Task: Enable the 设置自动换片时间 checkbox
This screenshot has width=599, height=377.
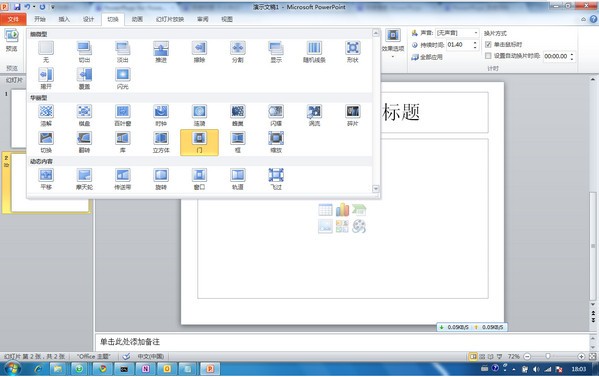Action: [x=488, y=56]
